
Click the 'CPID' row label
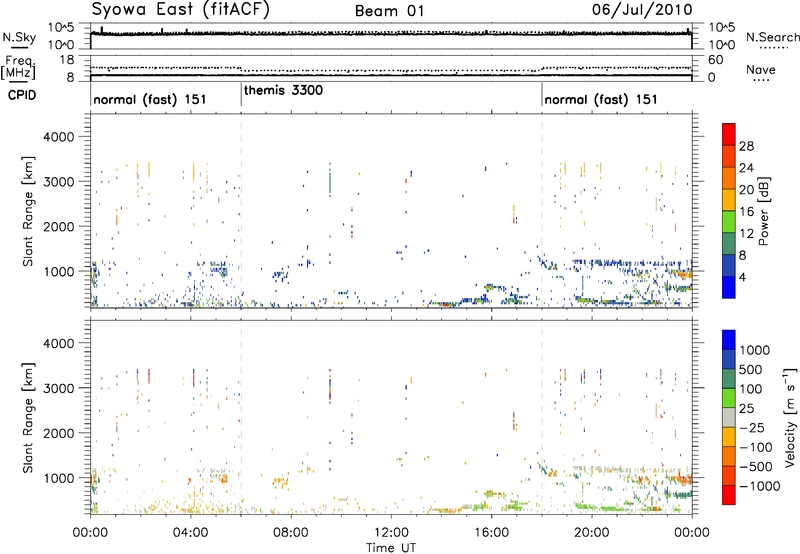coord(22,95)
